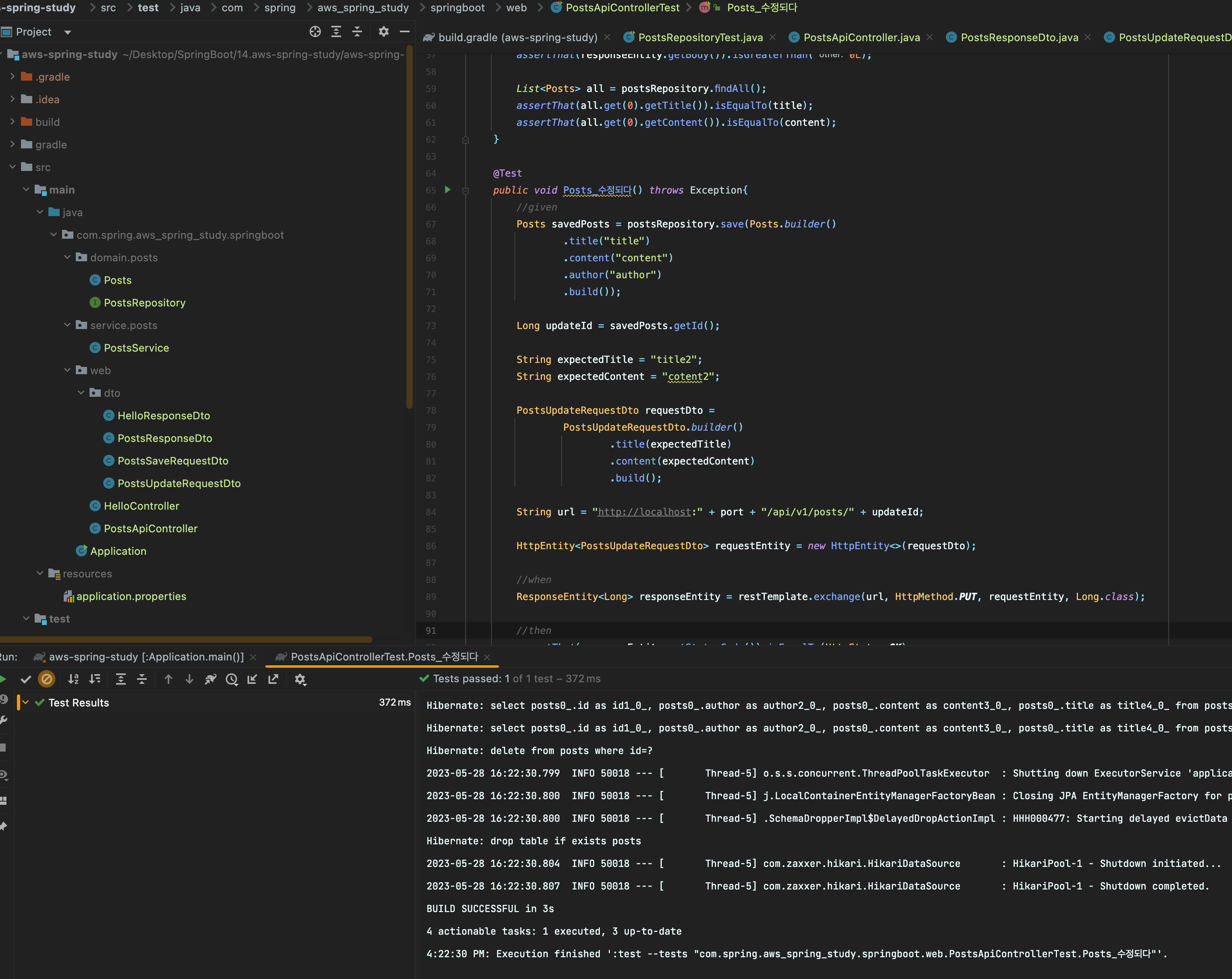Click export test results icon
Viewport: 1232px width, 979px height.
(273, 679)
